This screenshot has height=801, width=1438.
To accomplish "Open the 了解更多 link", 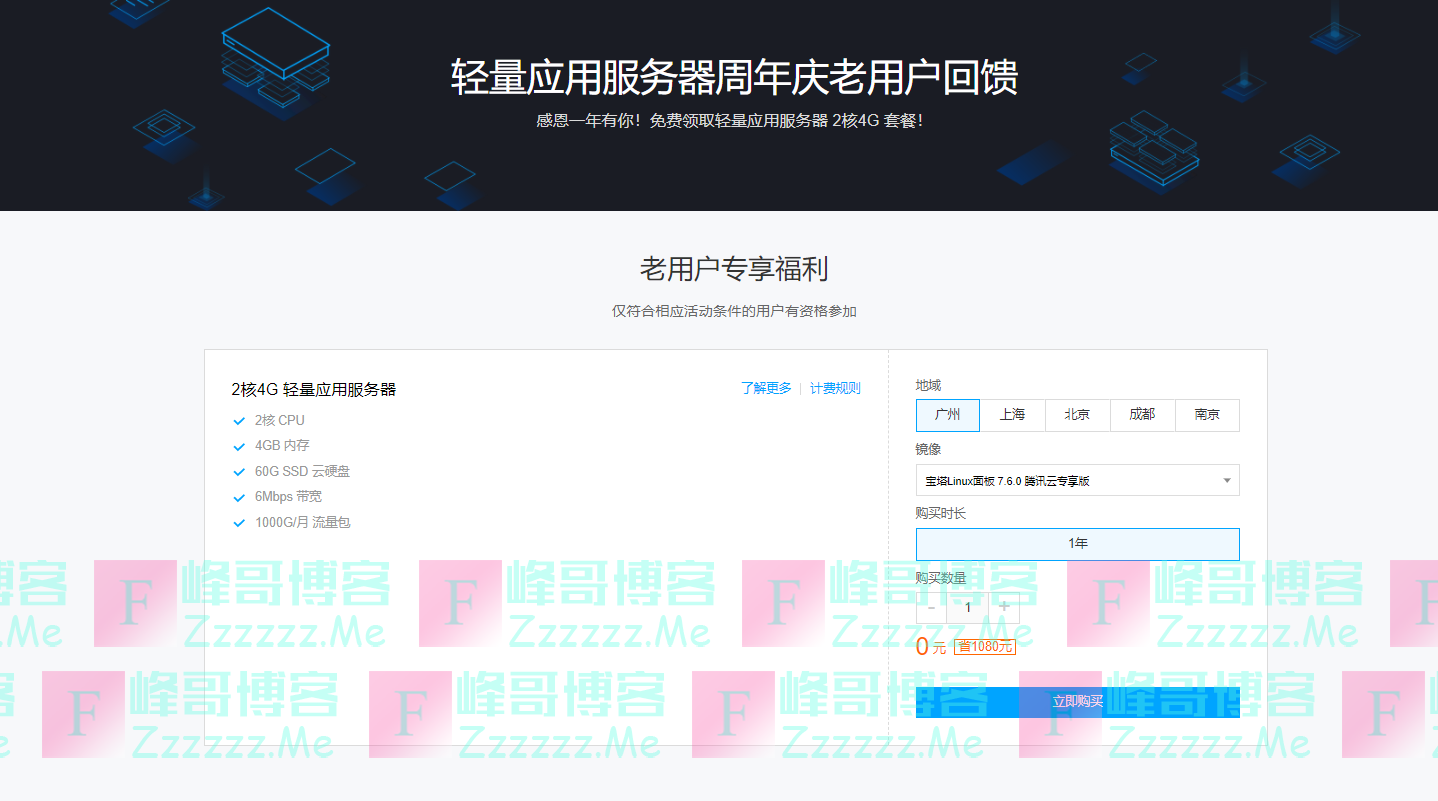I will coord(766,389).
